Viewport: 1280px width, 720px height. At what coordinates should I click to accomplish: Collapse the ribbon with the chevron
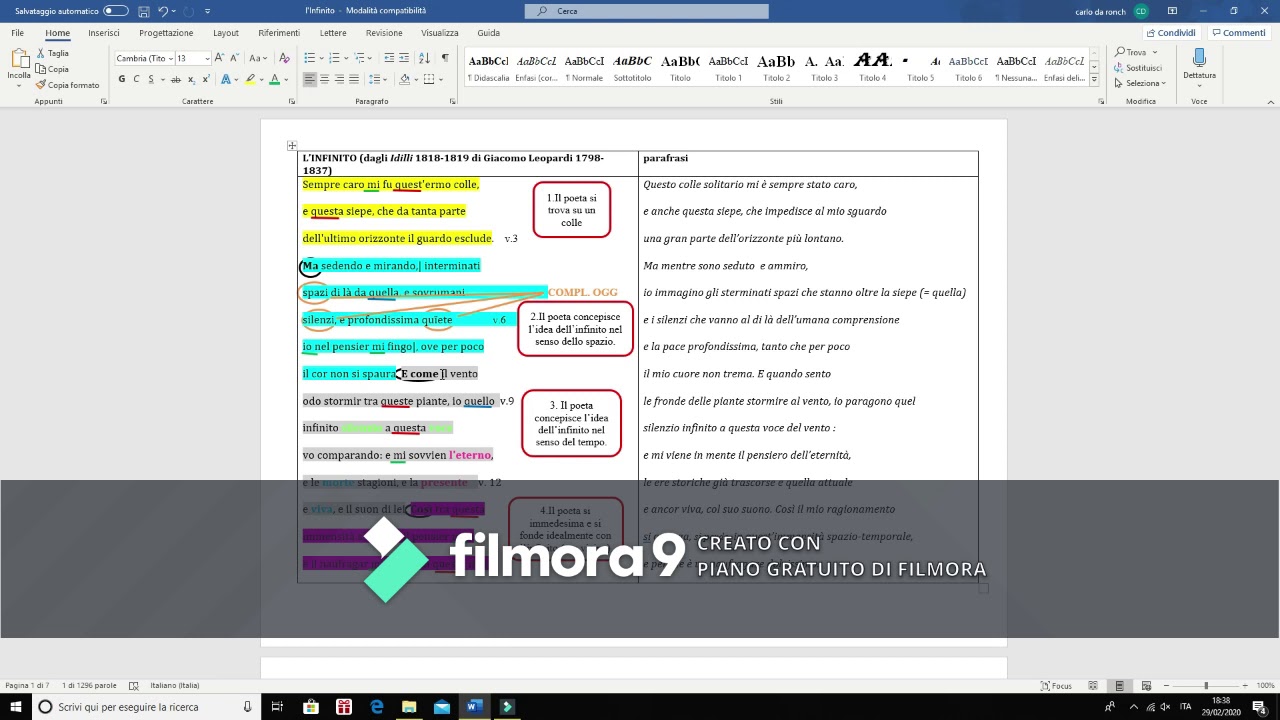1270,101
